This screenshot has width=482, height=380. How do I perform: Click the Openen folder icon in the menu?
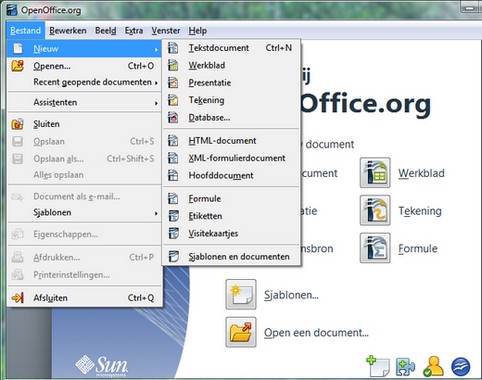click(x=18, y=66)
